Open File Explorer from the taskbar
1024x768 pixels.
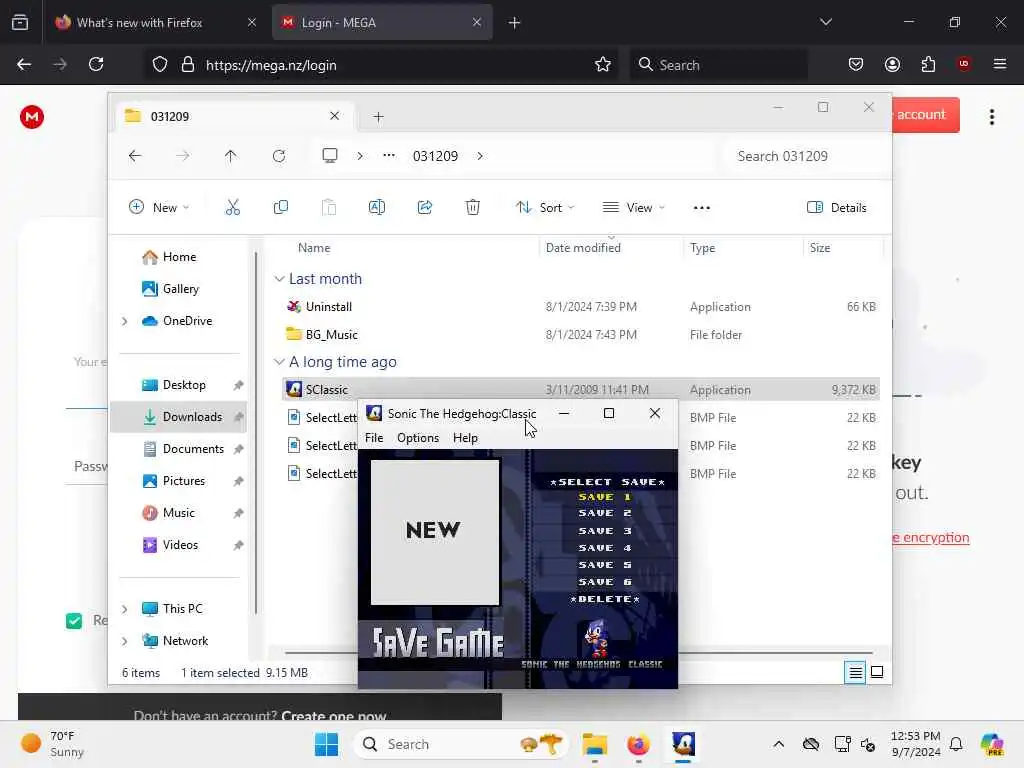click(594, 744)
